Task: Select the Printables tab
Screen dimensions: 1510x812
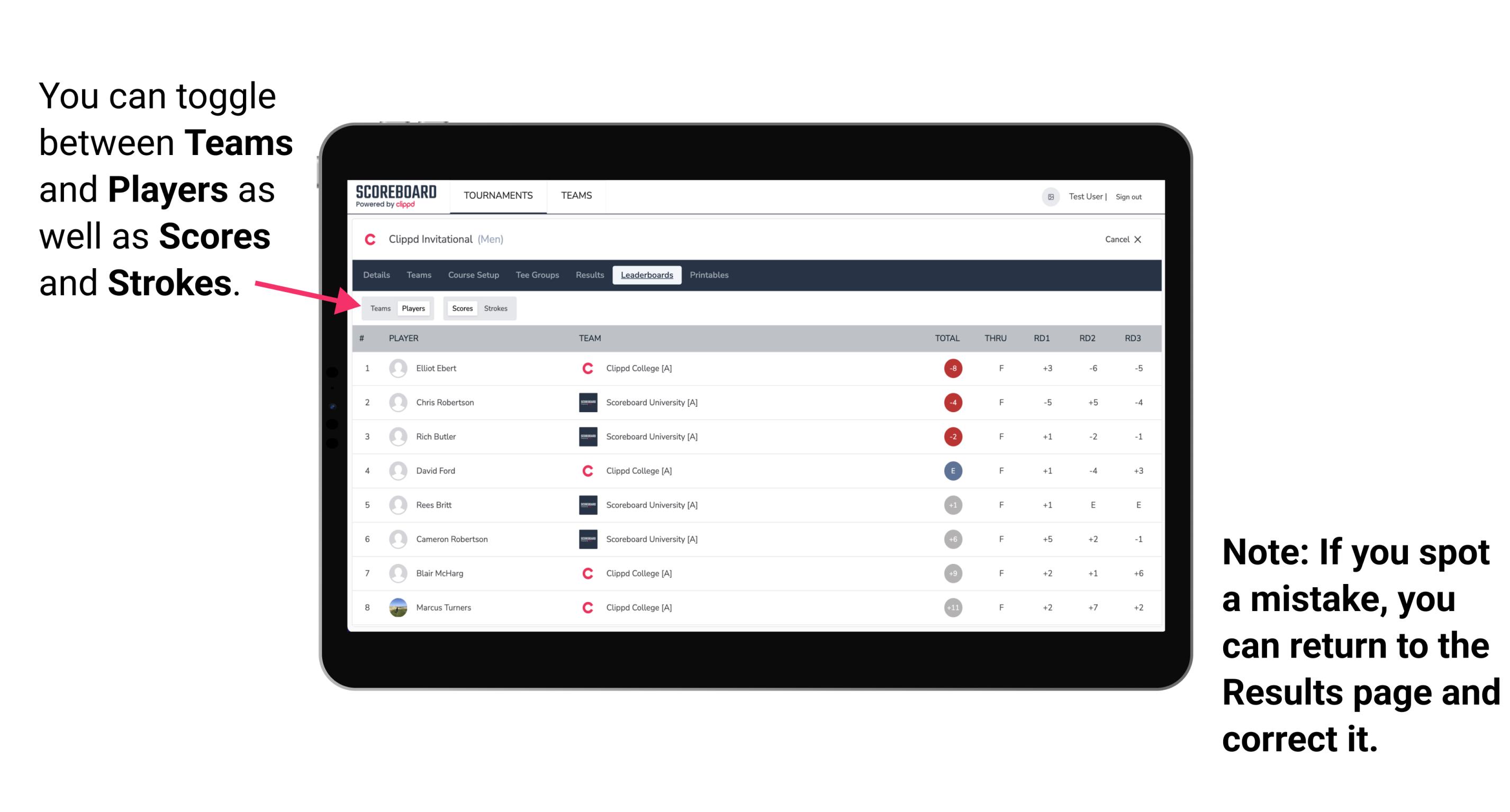Action: coord(711,275)
